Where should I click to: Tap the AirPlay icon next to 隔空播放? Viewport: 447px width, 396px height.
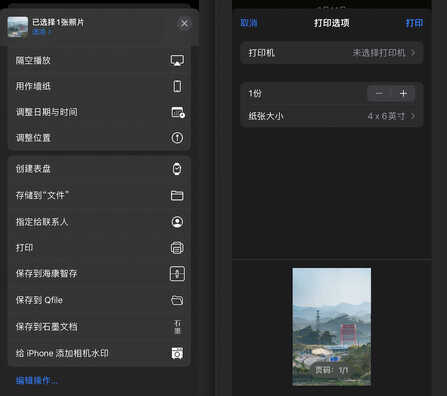coord(177,60)
